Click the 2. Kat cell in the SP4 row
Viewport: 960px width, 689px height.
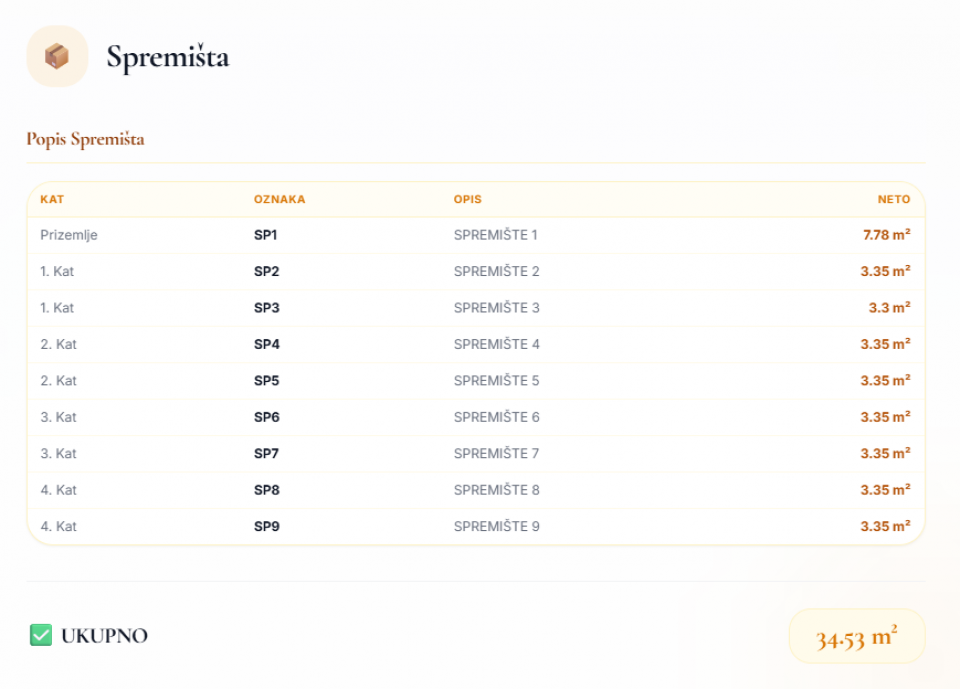pos(58,344)
